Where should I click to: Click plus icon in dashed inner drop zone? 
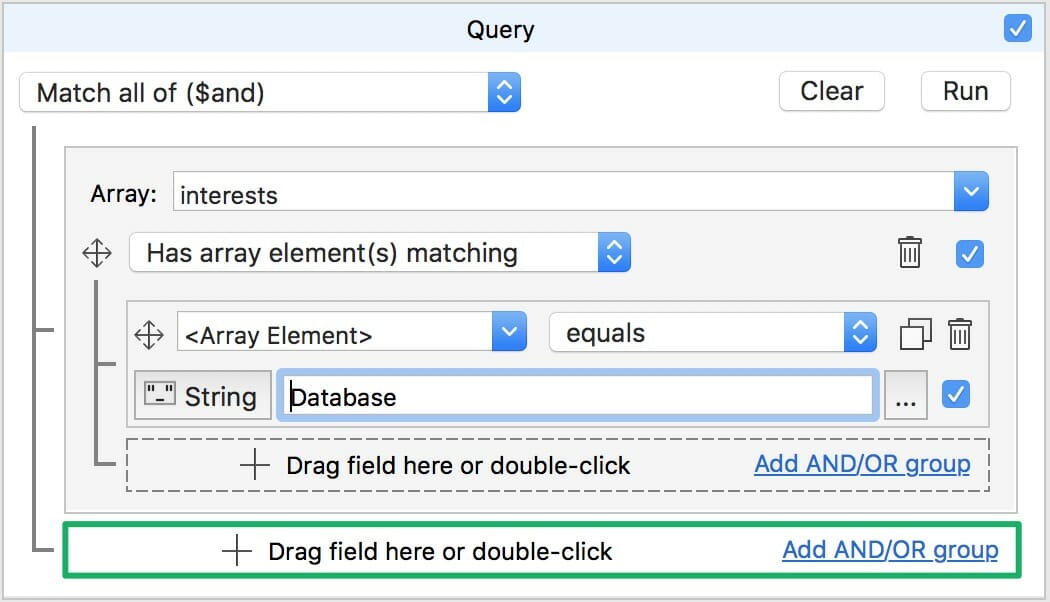pos(255,465)
